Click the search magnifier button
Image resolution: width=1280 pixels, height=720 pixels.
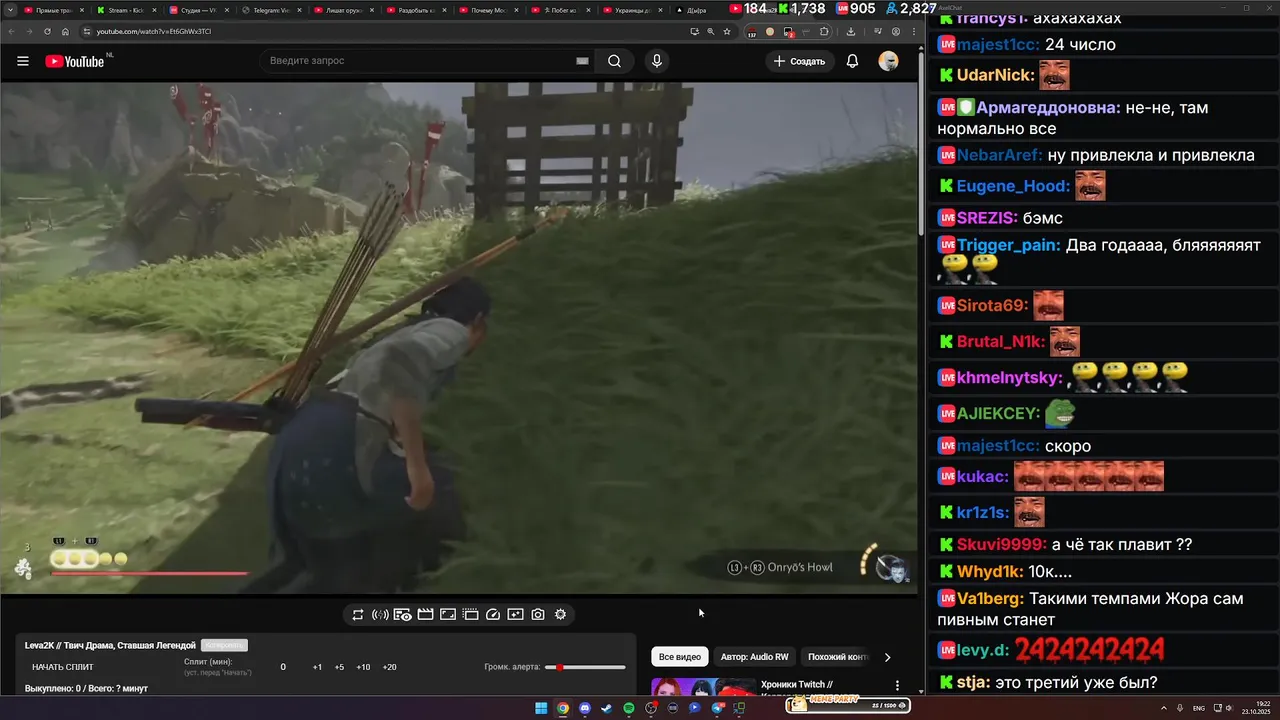(x=614, y=61)
